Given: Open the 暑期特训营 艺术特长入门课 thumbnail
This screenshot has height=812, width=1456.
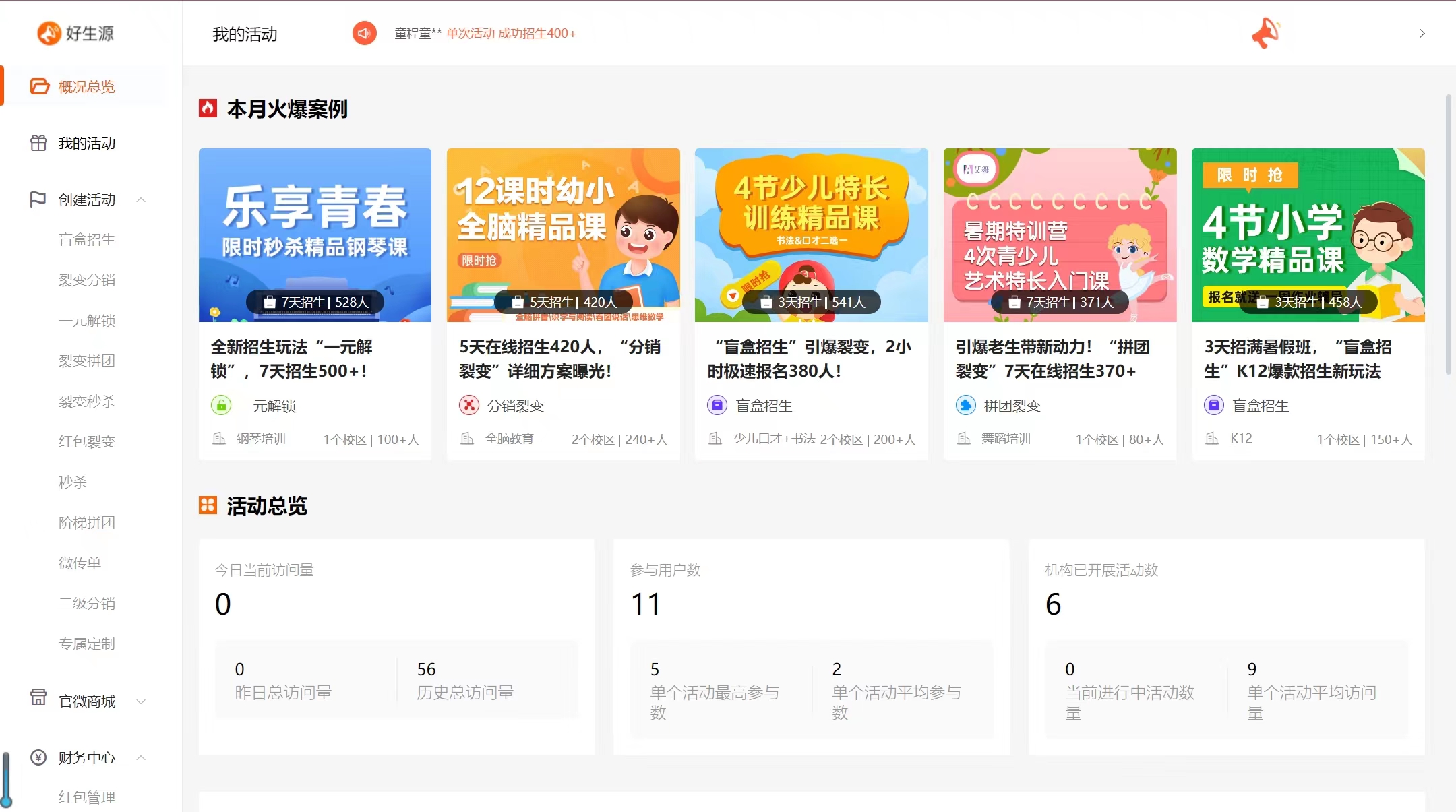Looking at the screenshot, I should (x=1060, y=235).
